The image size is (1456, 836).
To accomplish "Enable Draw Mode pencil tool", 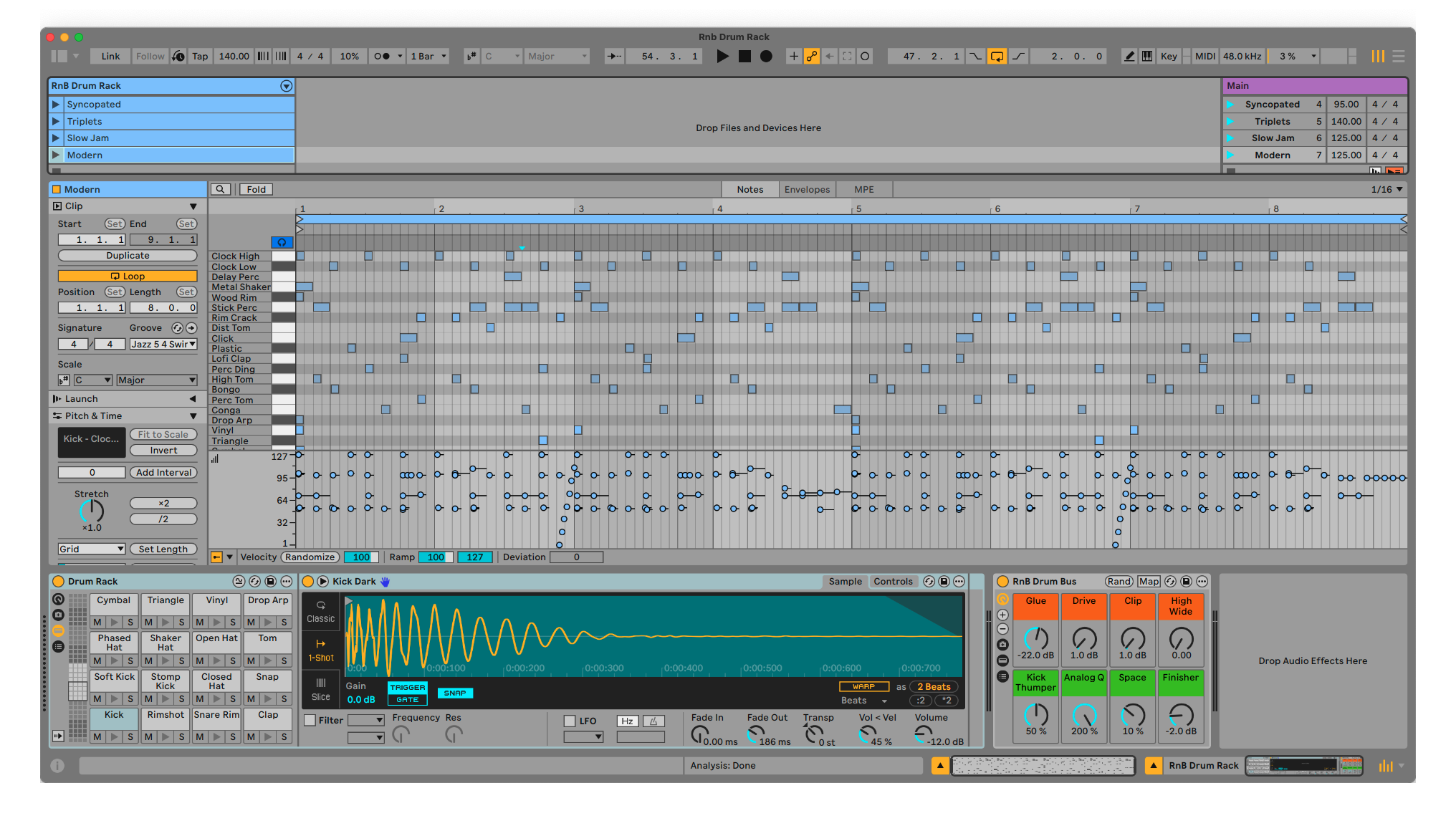I will coord(1129,57).
